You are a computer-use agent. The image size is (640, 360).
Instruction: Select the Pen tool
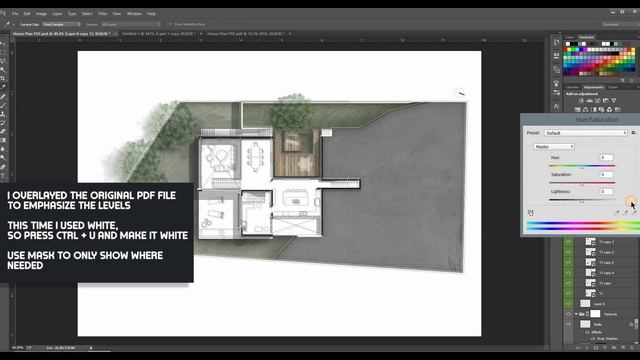point(3,167)
